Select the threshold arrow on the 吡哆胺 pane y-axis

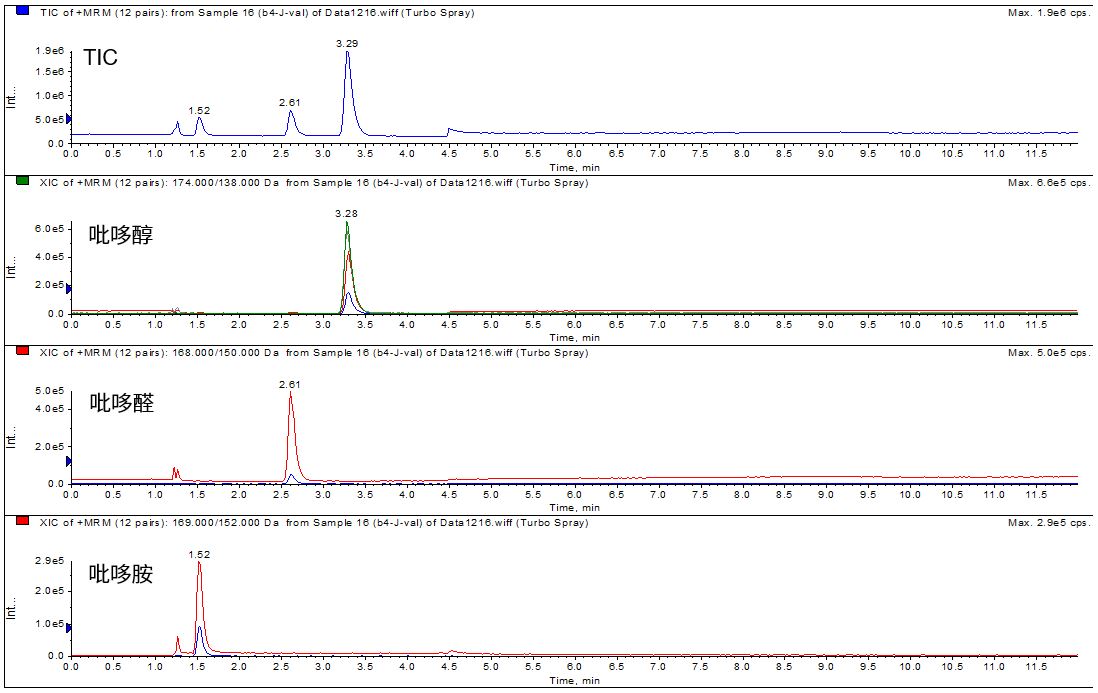tap(69, 628)
